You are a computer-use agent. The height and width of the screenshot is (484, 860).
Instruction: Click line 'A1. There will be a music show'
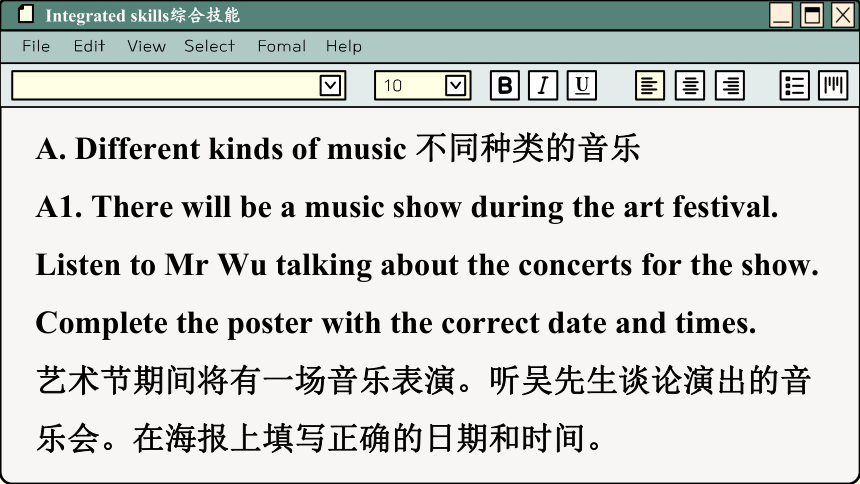pos(407,207)
